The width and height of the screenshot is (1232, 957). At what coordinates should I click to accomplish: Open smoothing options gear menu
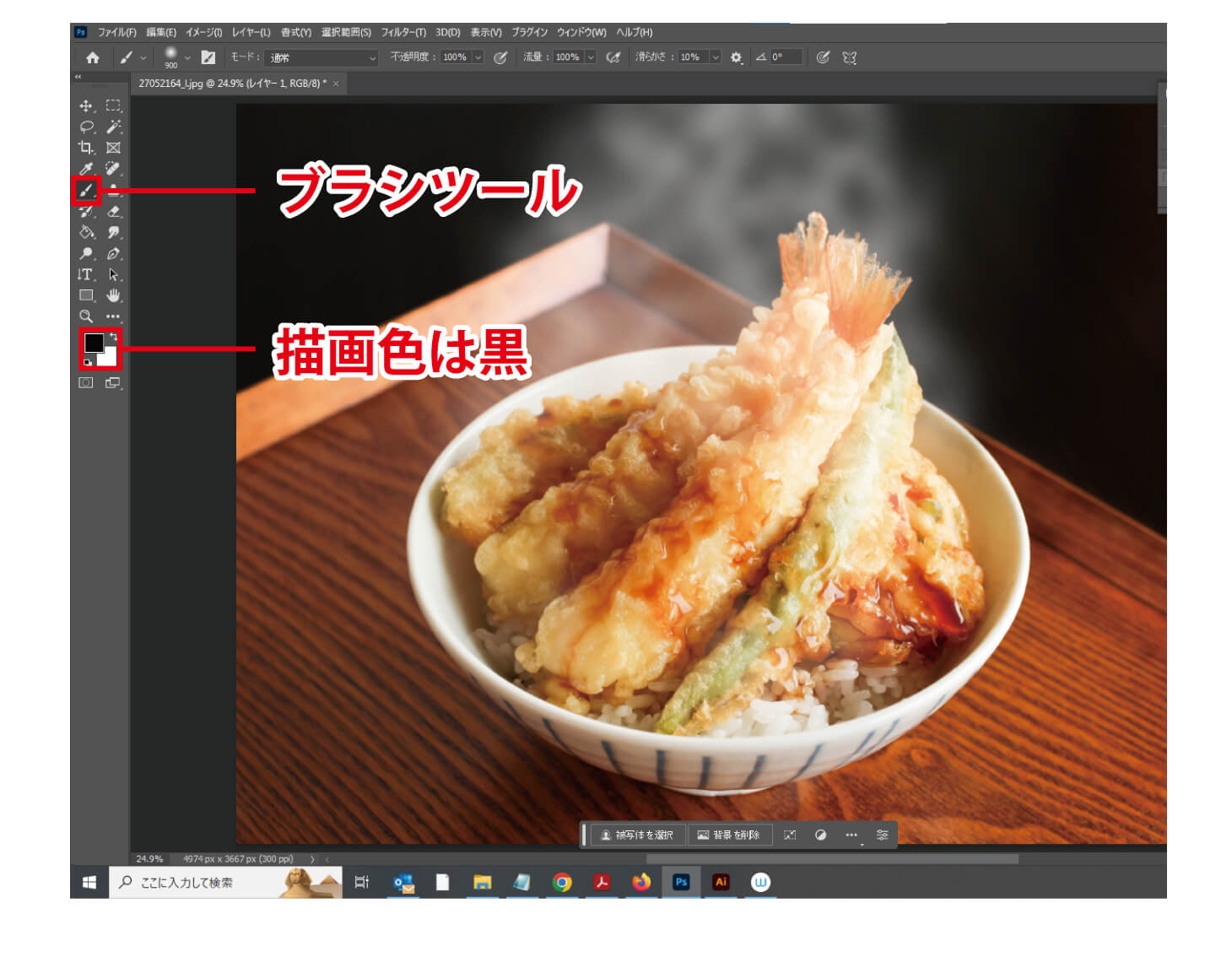pyautogui.click(x=737, y=57)
